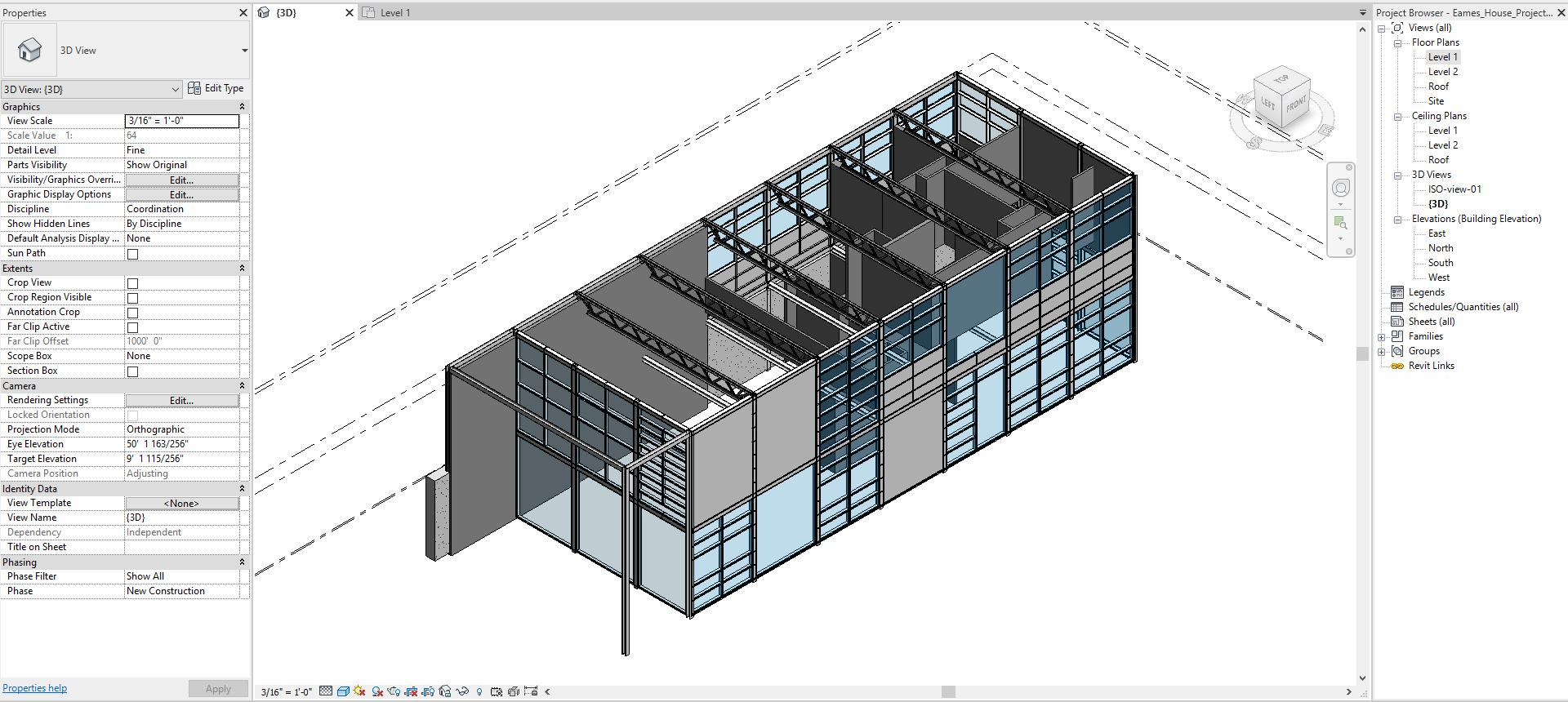The image size is (1568, 702).
Task: Collapse the Floor Plans tree node
Action: tap(1397, 43)
